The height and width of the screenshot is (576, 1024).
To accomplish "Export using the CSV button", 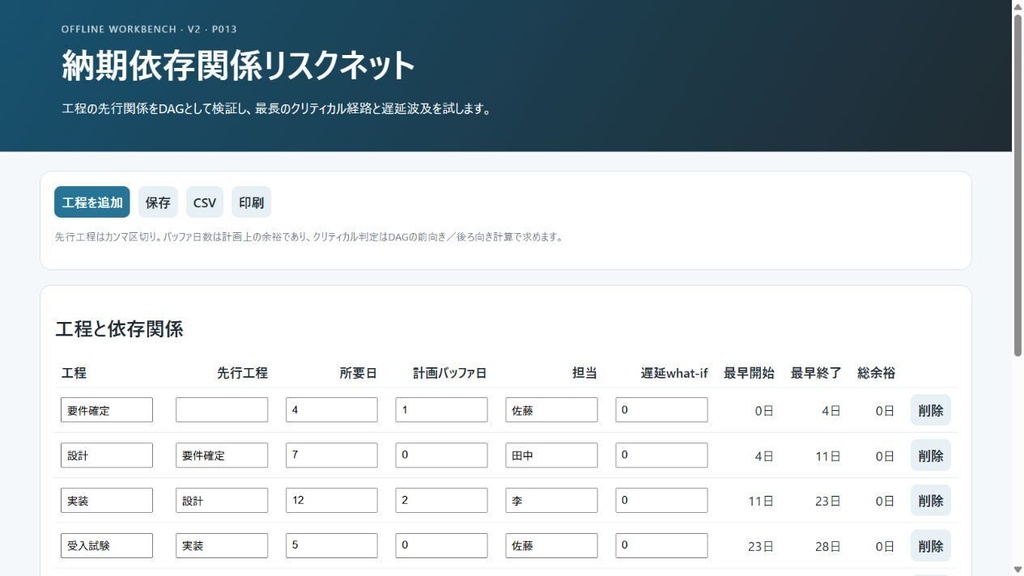I will click(204, 202).
